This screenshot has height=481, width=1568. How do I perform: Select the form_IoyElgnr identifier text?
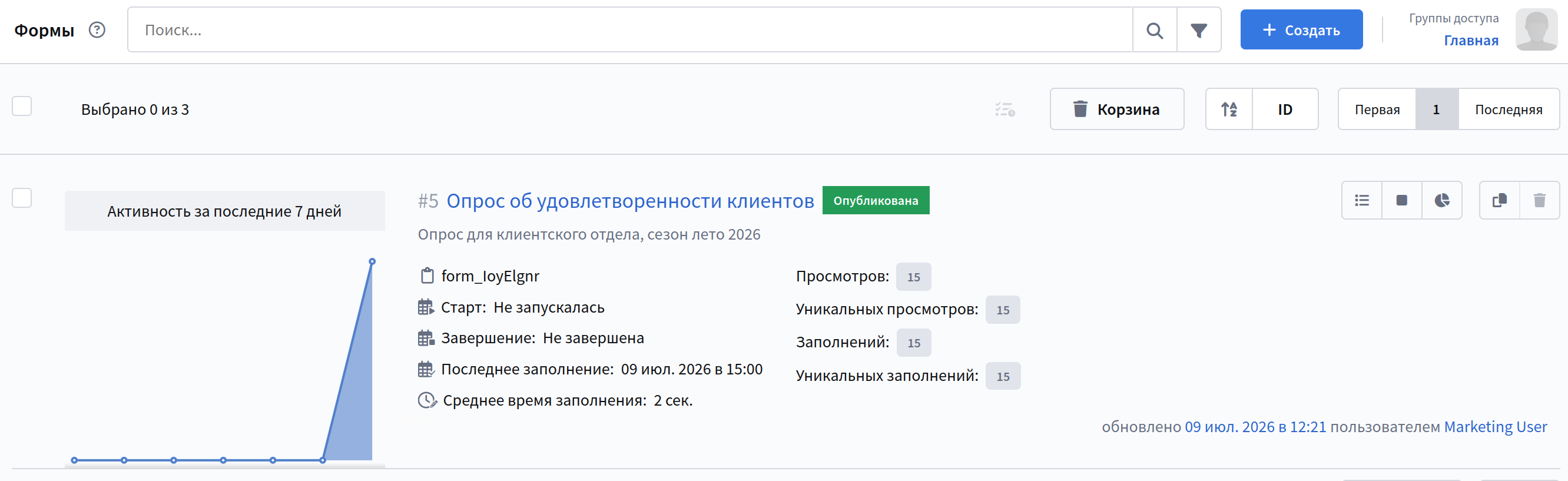[x=490, y=277]
